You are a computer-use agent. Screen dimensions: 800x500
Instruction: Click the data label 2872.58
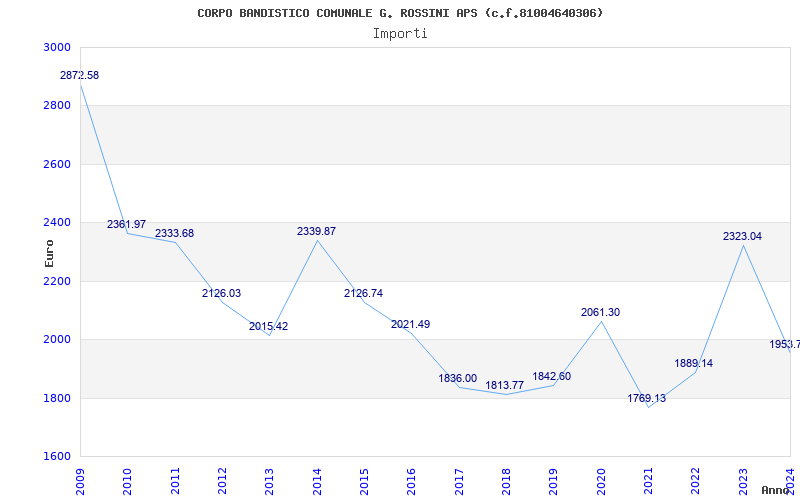coord(80,76)
